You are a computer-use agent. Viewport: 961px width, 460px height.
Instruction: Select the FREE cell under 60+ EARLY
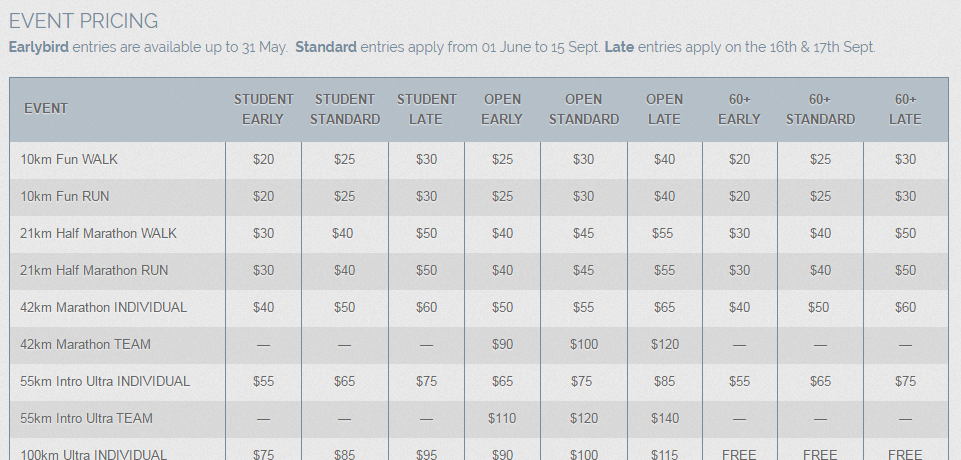coord(739,454)
